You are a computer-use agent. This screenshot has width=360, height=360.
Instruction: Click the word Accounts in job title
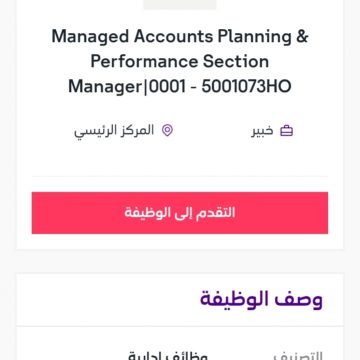(x=173, y=36)
